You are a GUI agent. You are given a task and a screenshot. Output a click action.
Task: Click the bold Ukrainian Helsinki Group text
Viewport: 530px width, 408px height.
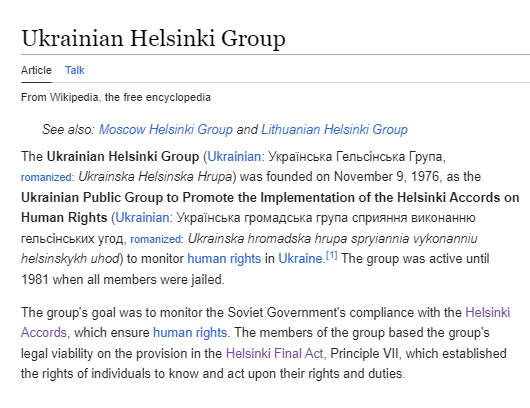(x=123, y=157)
